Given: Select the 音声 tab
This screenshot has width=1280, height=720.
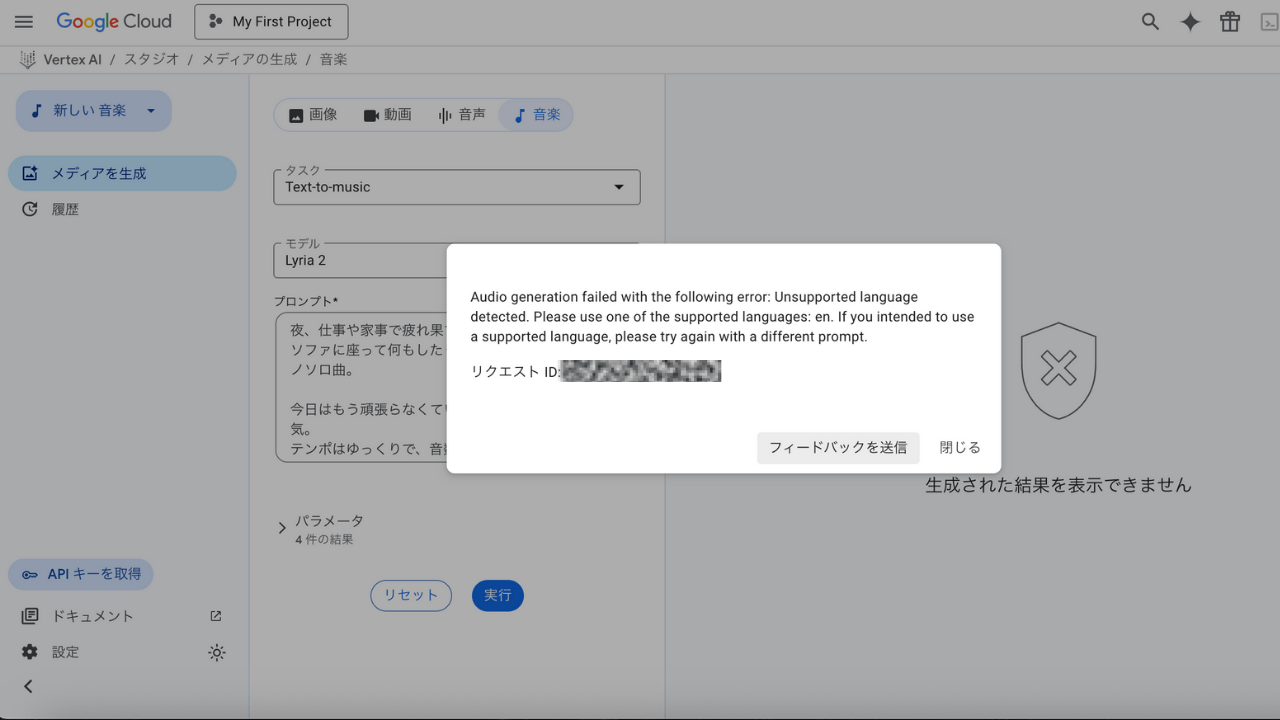Looking at the screenshot, I should pyautogui.click(x=462, y=115).
